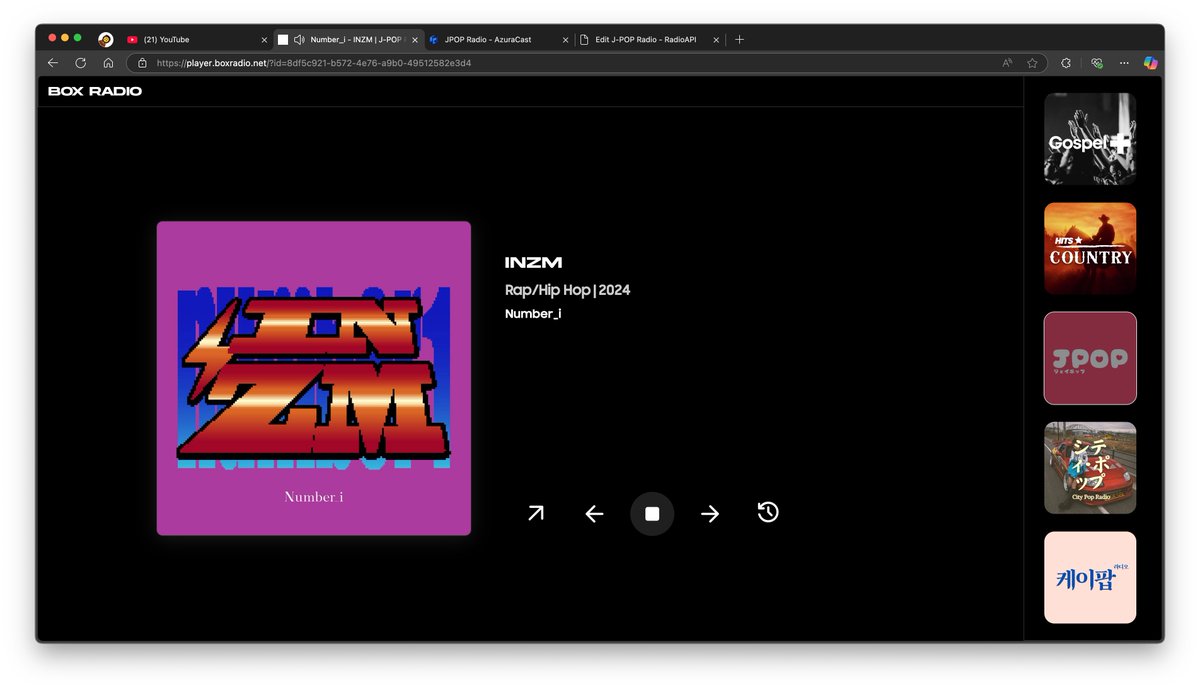Open the Copilot icon in the toolbar
This screenshot has height=690, width=1200.
pos(1151,63)
